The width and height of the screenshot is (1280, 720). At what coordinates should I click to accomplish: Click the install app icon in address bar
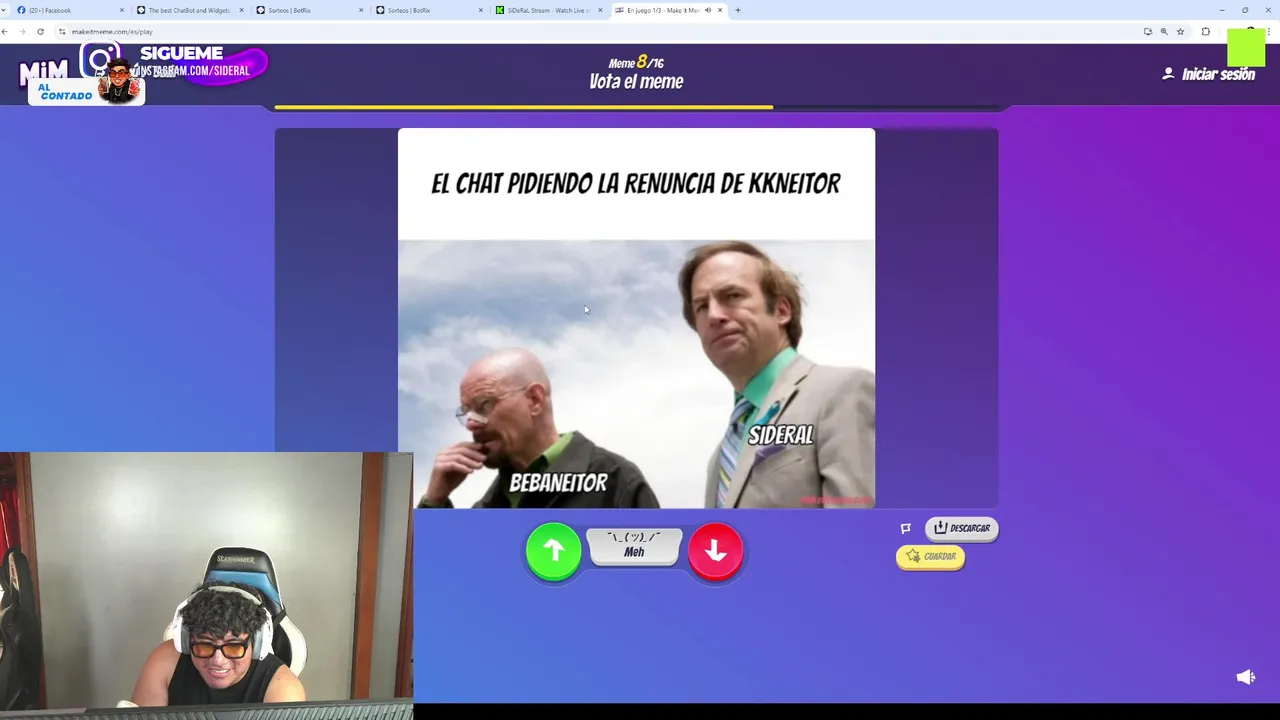(1147, 31)
